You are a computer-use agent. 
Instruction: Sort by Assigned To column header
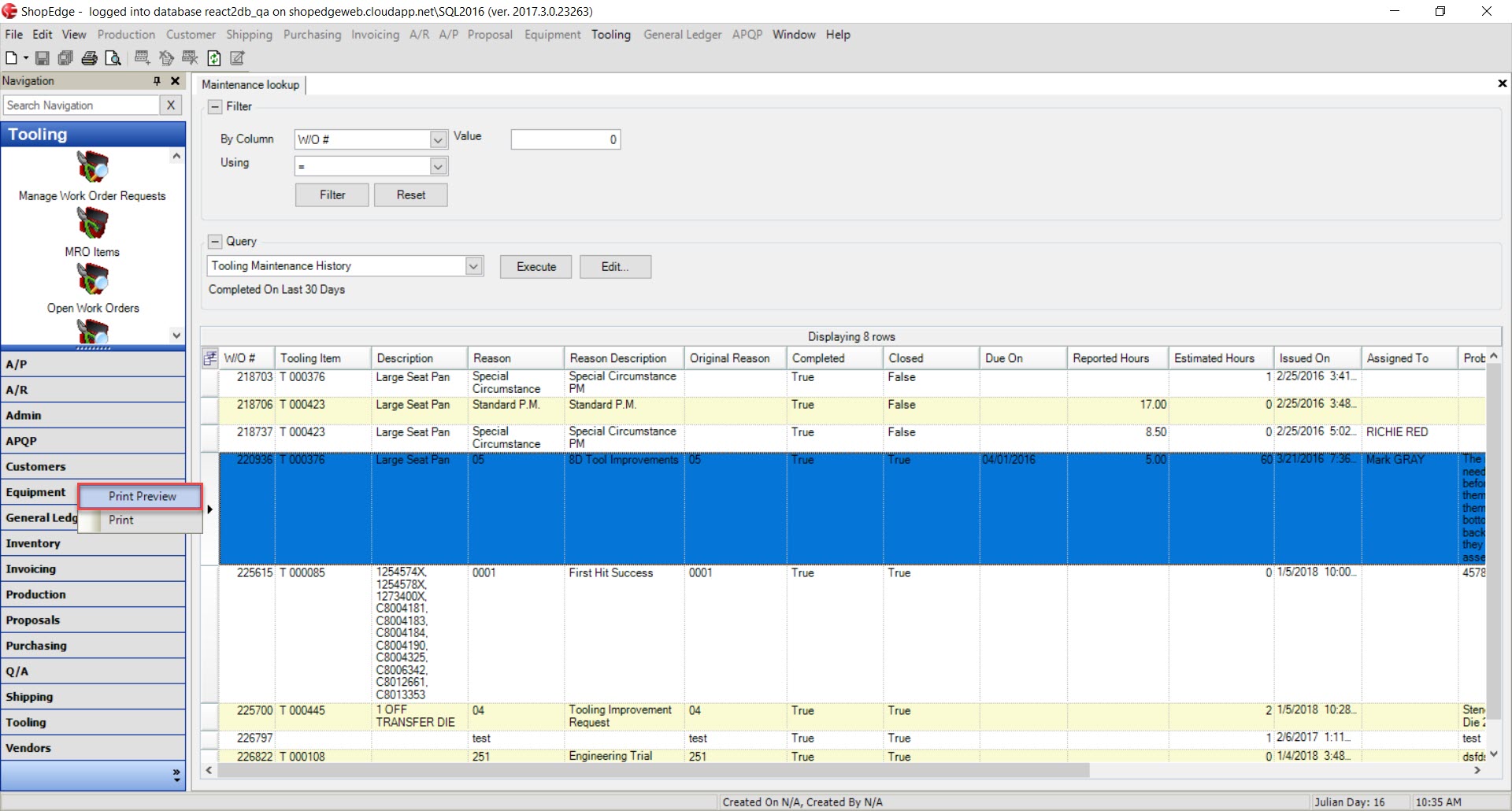click(x=1409, y=358)
